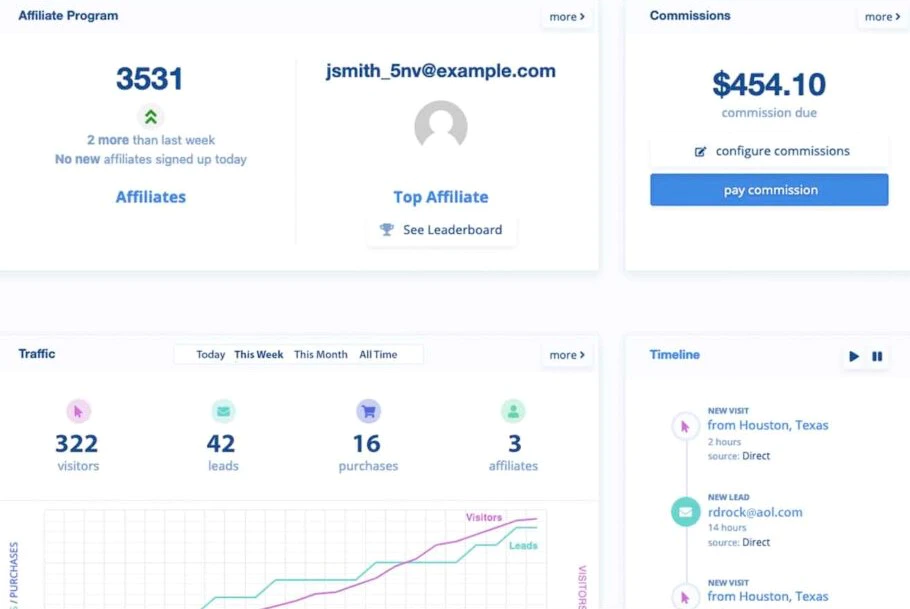Open rdrock@aol.com lead entry
The width and height of the screenshot is (910, 609).
[x=755, y=512]
